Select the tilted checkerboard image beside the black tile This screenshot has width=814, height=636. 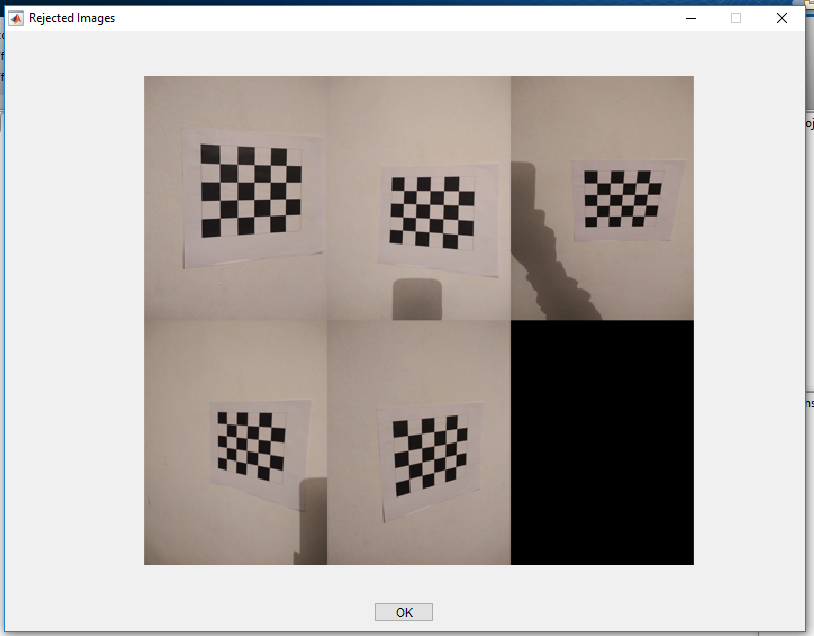pyautogui.click(x=419, y=442)
